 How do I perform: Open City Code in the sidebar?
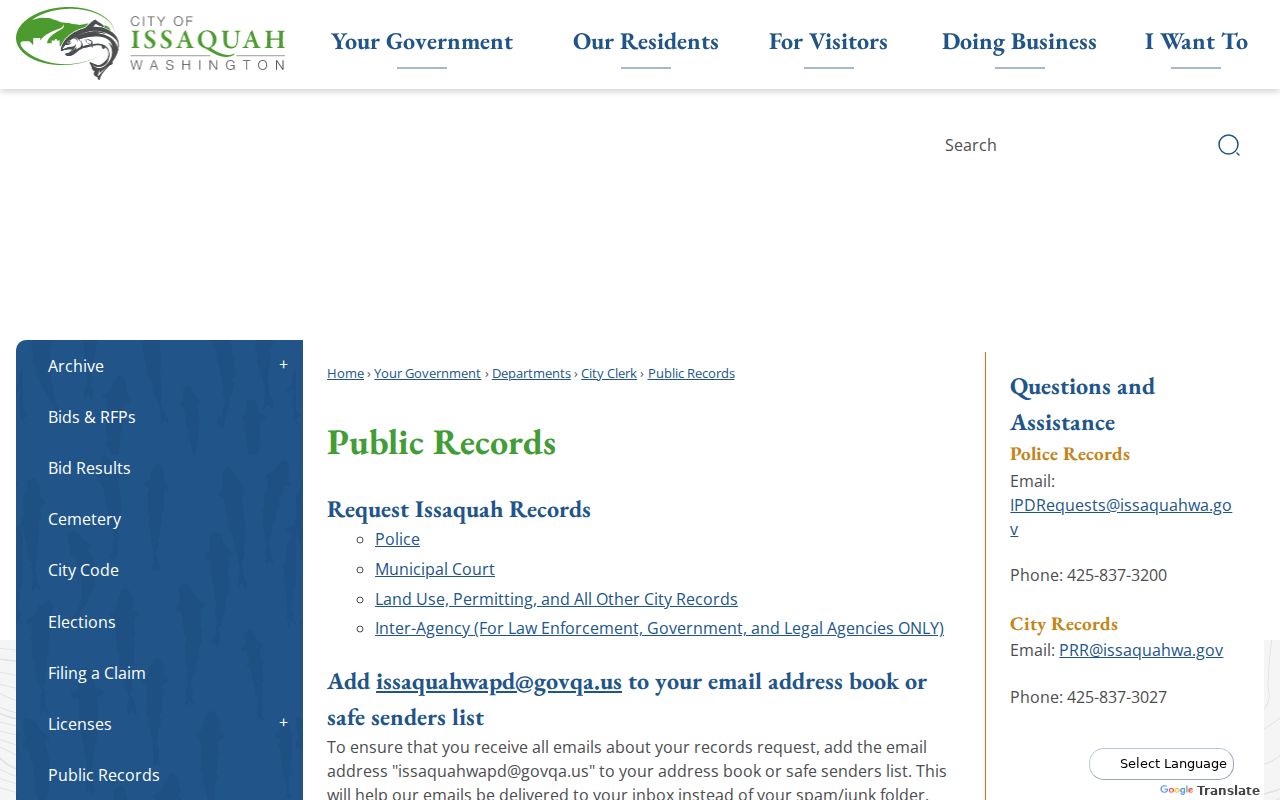[83, 570]
